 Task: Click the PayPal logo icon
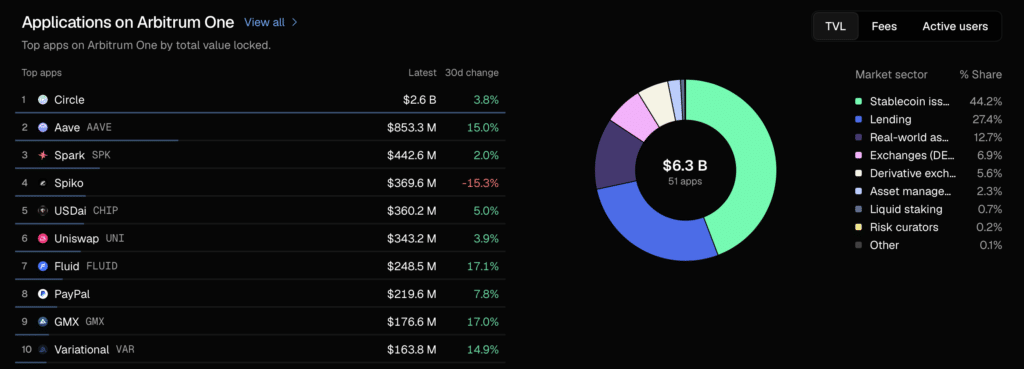click(43, 294)
